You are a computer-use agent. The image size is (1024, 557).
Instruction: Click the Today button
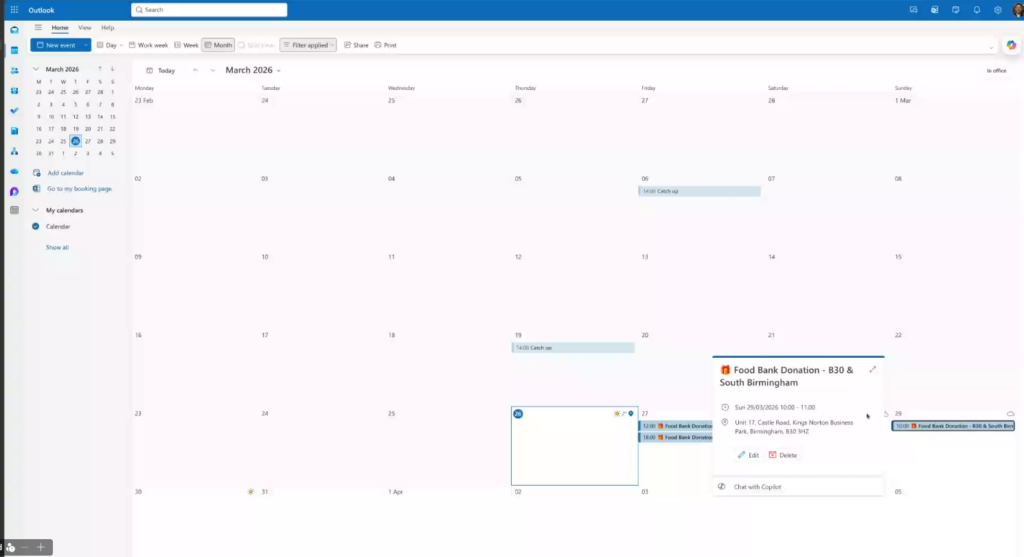click(x=161, y=71)
